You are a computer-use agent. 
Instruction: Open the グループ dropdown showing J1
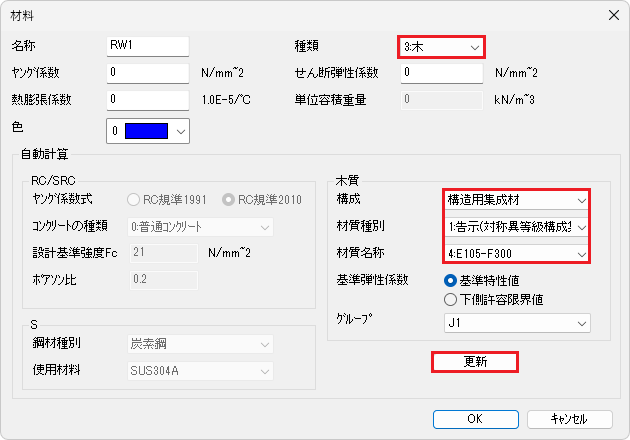point(514,323)
